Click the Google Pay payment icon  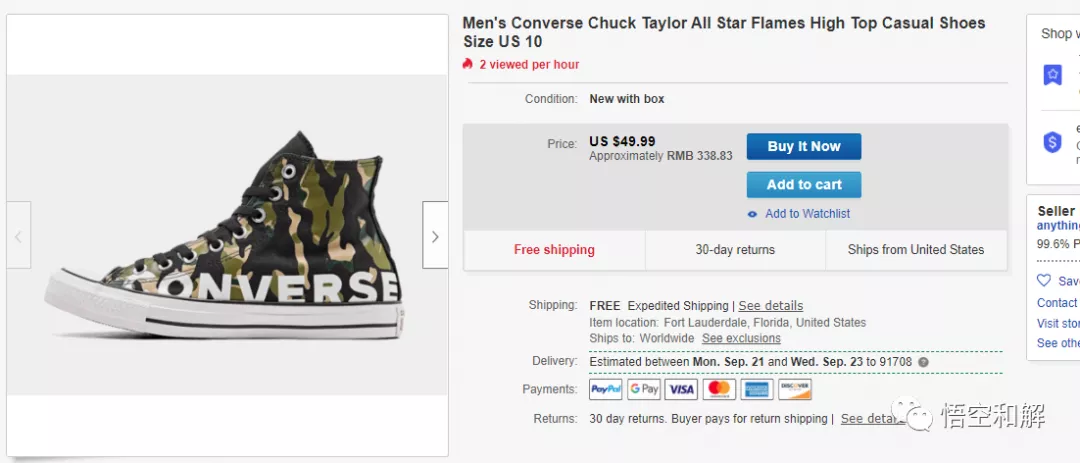[644, 390]
